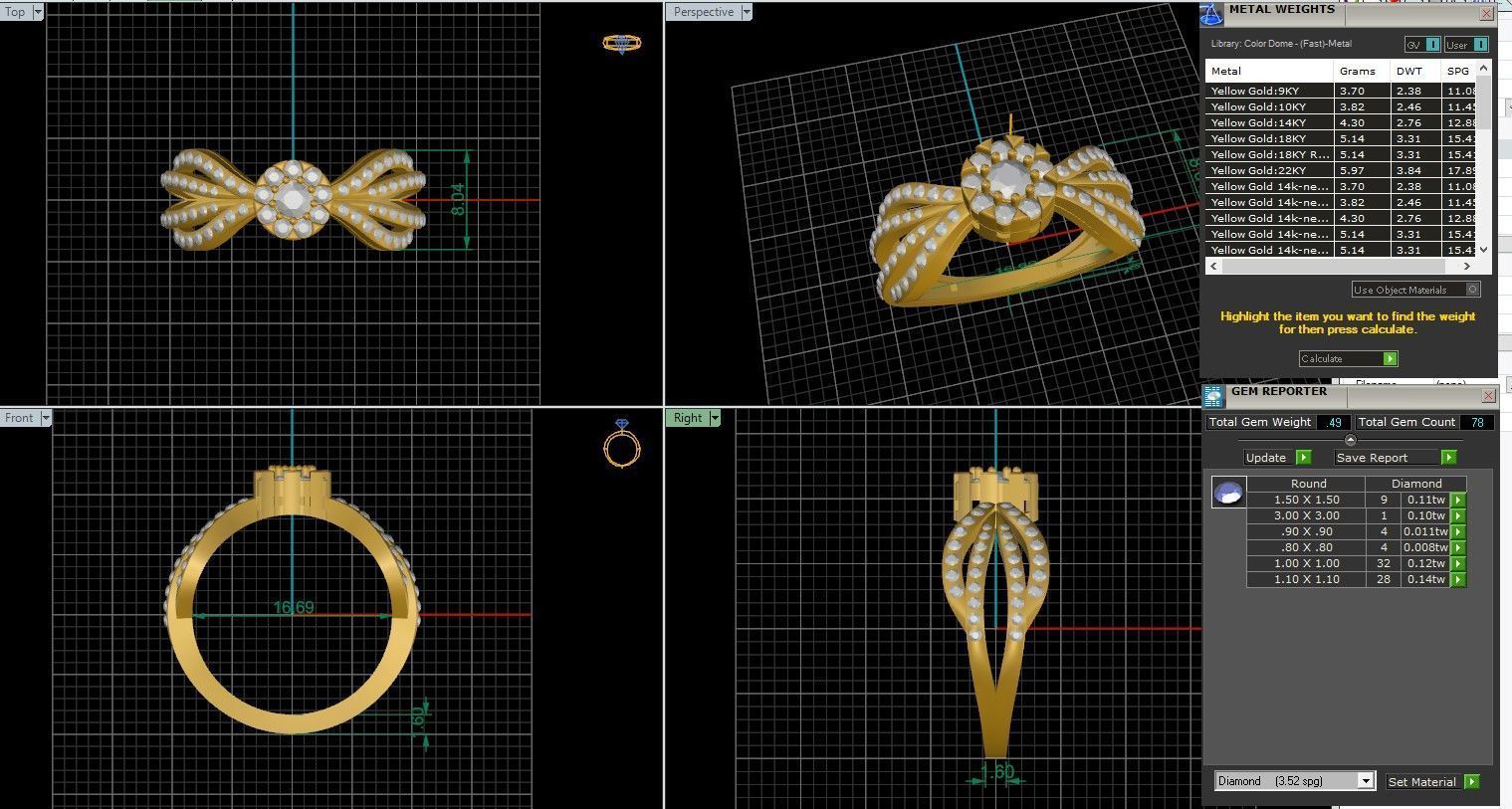Viewport: 1512px width, 809px height.
Task: Toggle the User switch in Metal Weights
Action: [1480, 45]
